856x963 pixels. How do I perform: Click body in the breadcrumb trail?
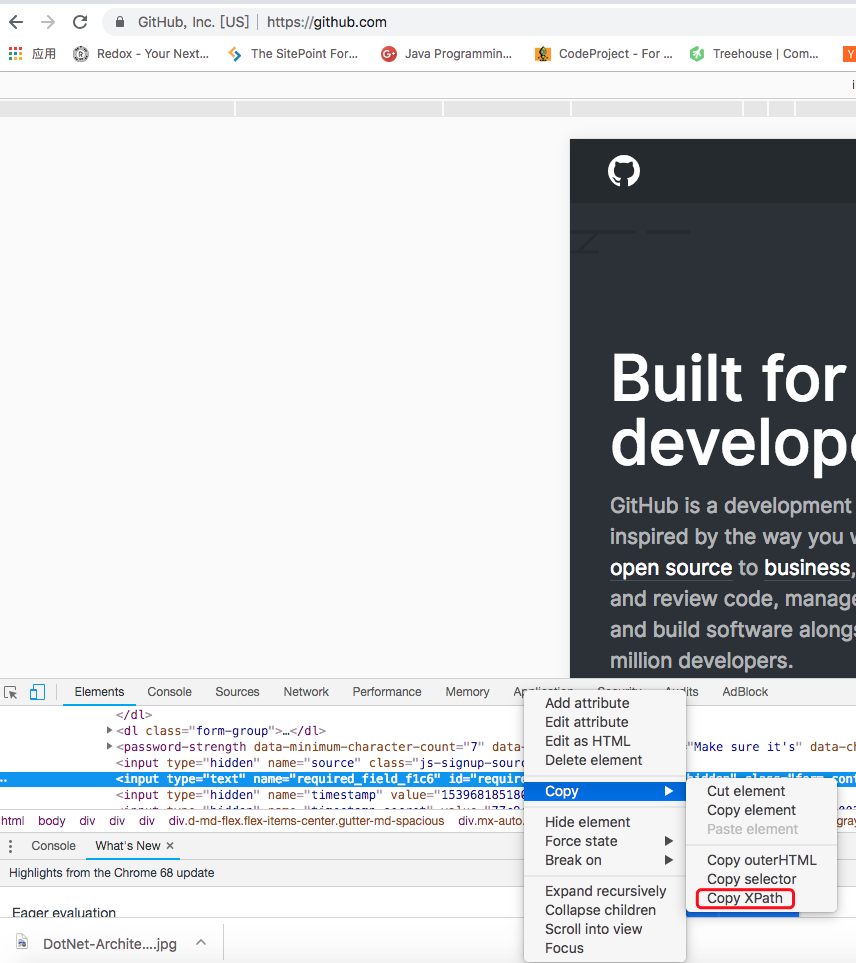[x=52, y=821]
